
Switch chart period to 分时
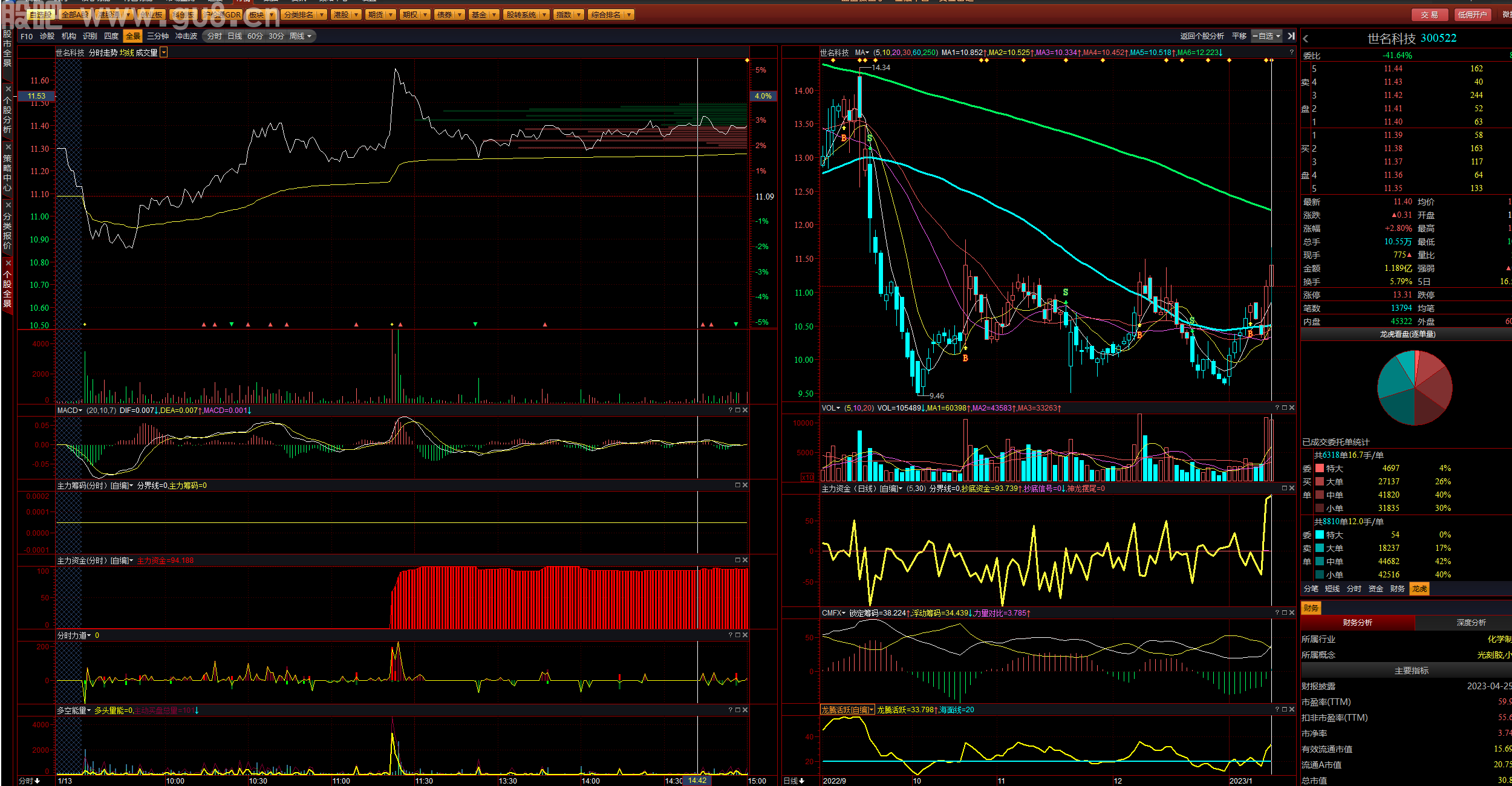(x=215, y=36)
